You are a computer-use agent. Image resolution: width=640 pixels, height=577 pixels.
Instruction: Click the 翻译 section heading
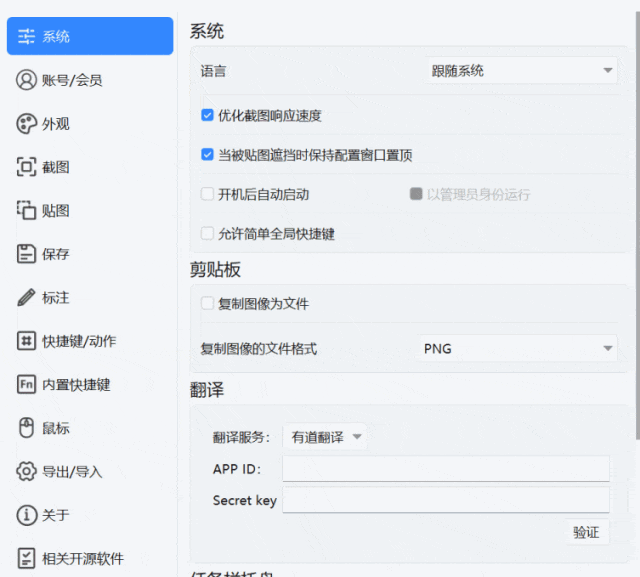[207, 390]
